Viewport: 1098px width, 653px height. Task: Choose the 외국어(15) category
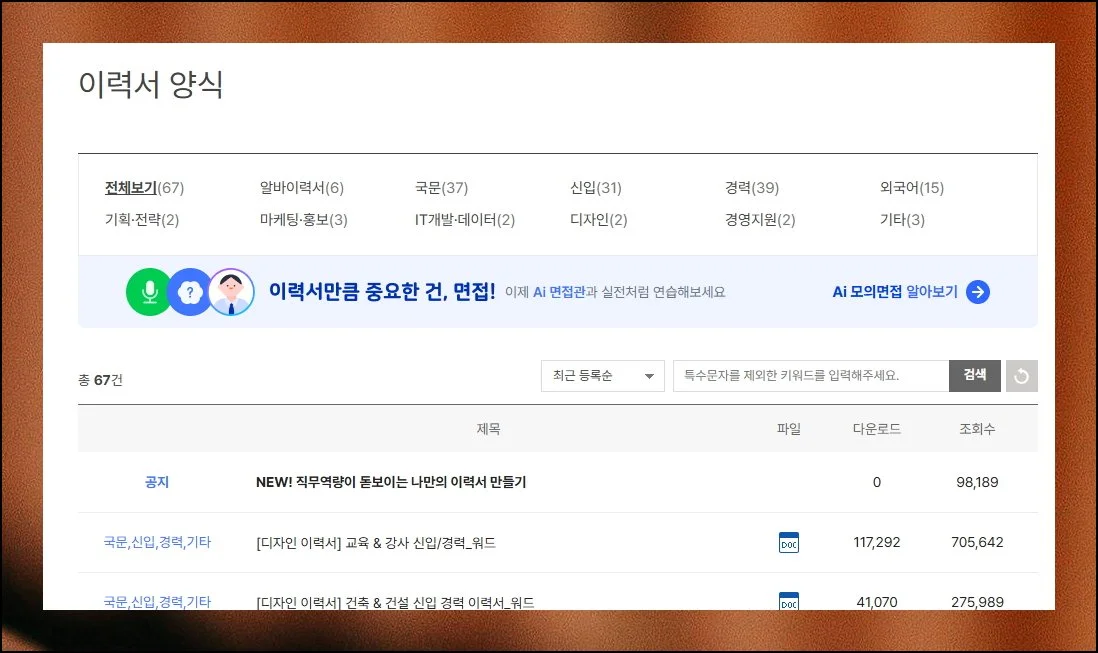[911, 188]
